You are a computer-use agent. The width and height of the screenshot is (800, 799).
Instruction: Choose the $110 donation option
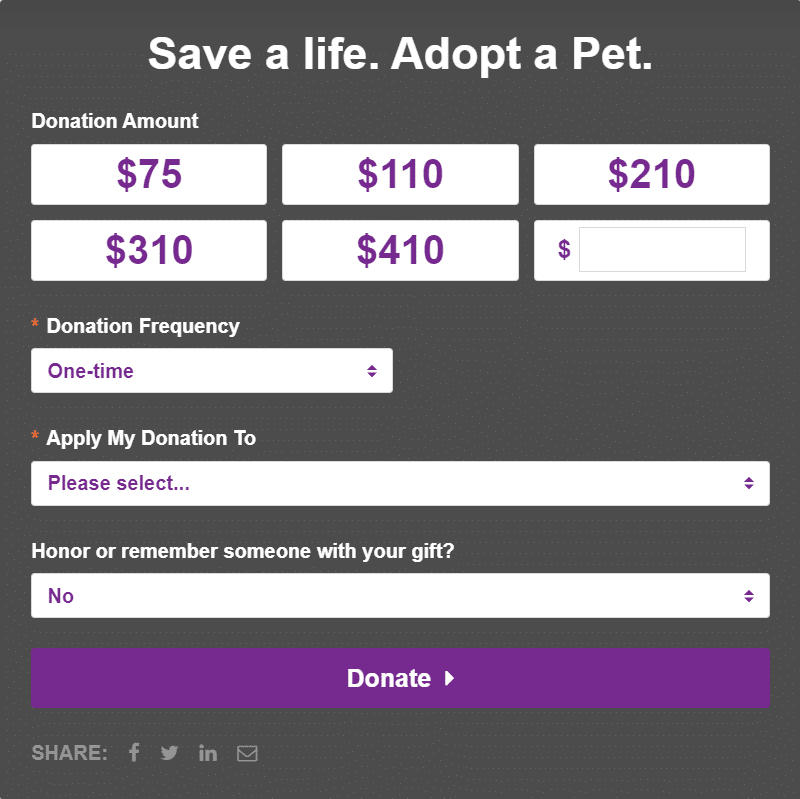[401, 174]
